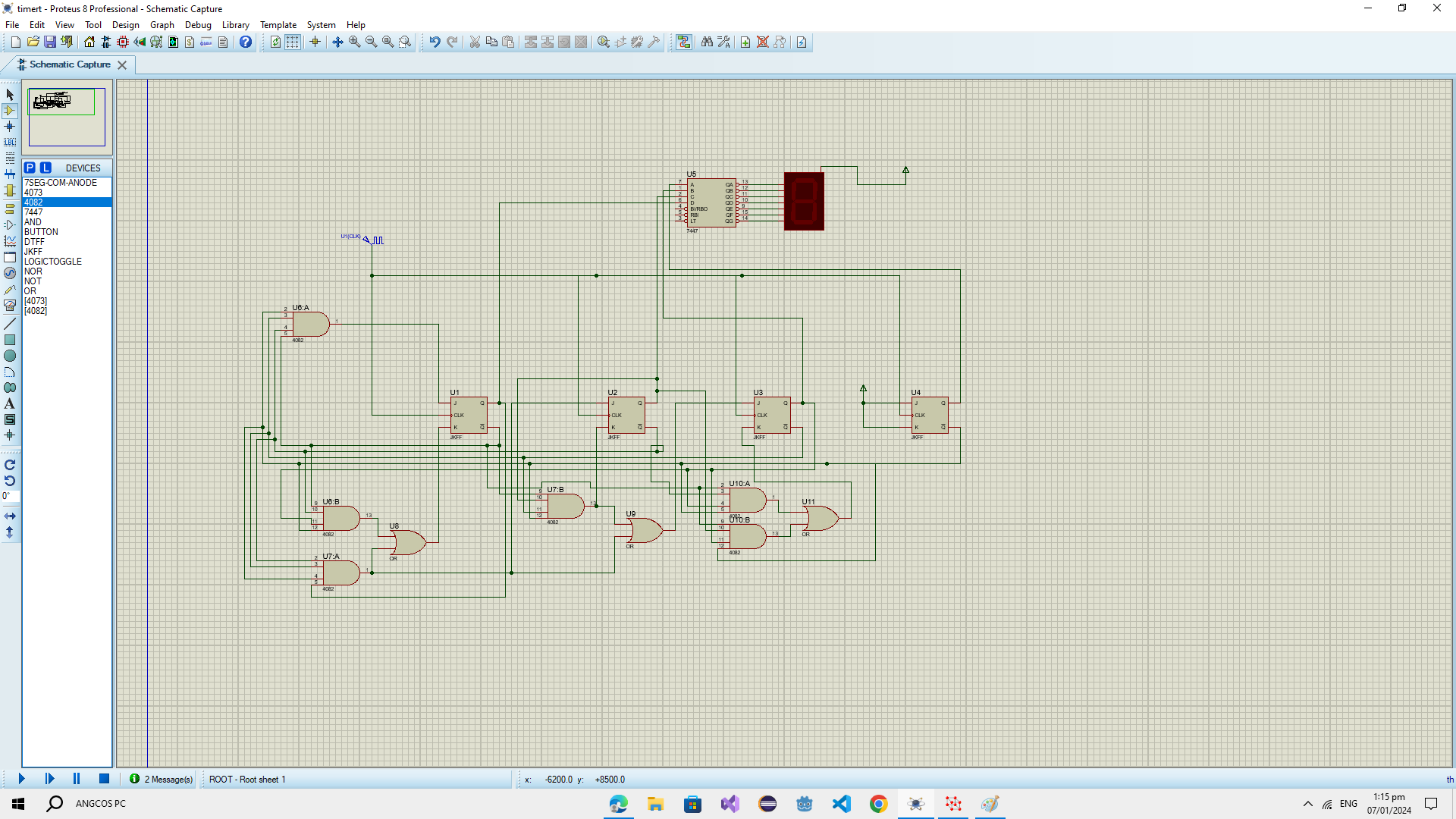The image size is (1456, 819).
Task: Click the Pause simulation button
Action: pyautogui.click(x=76, y=779)
